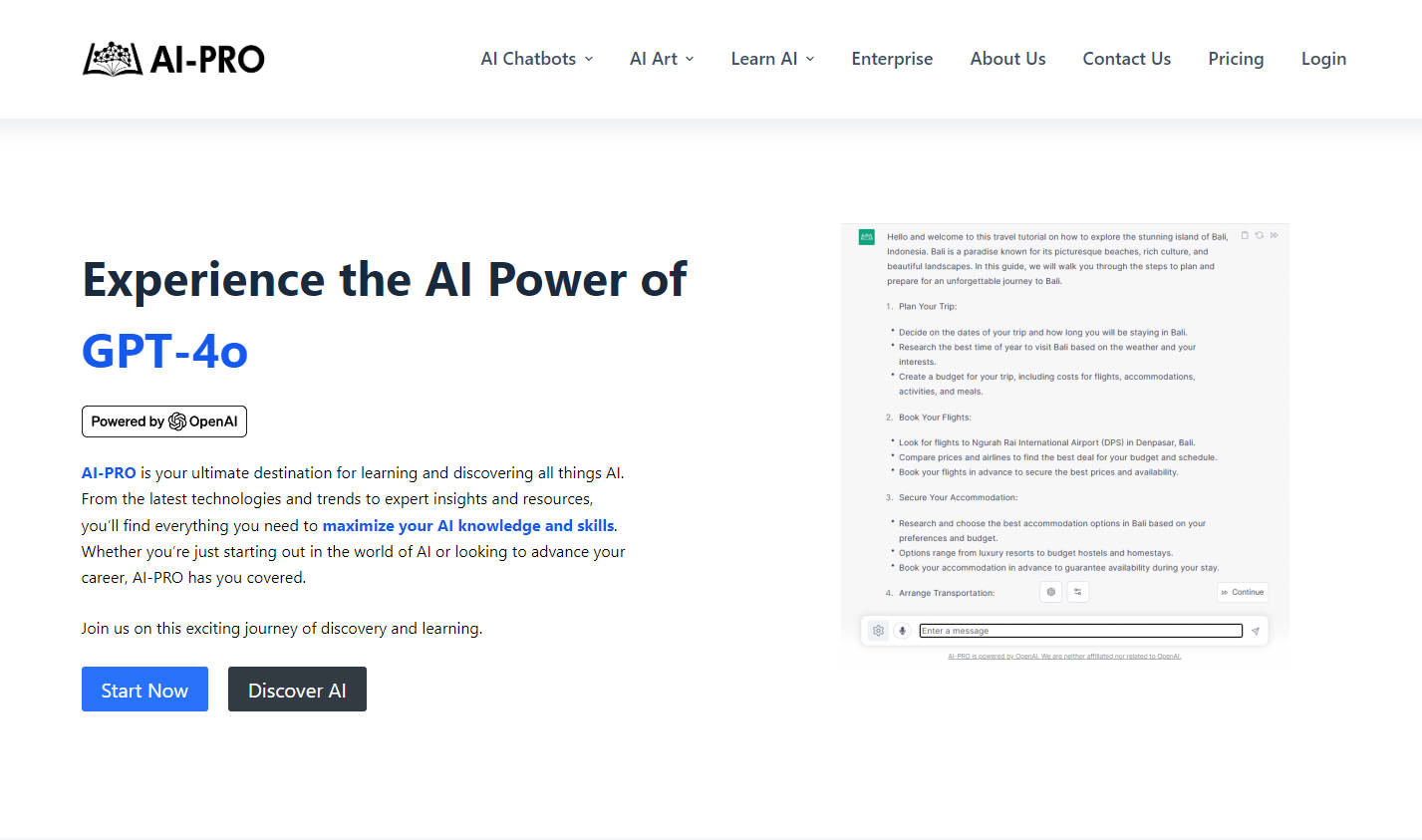Click the sliders icon in the chat preview
The image size is (1422, 840).
tap(1077, 592)
